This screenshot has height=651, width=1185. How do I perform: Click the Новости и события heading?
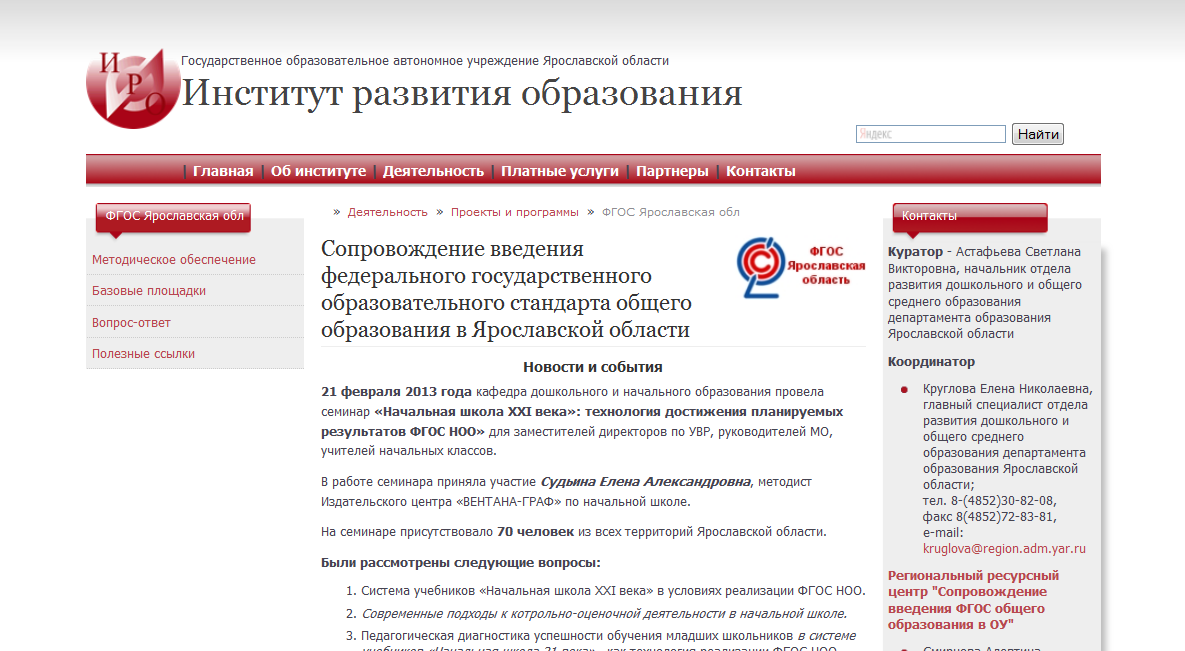[x=592, y=367]
